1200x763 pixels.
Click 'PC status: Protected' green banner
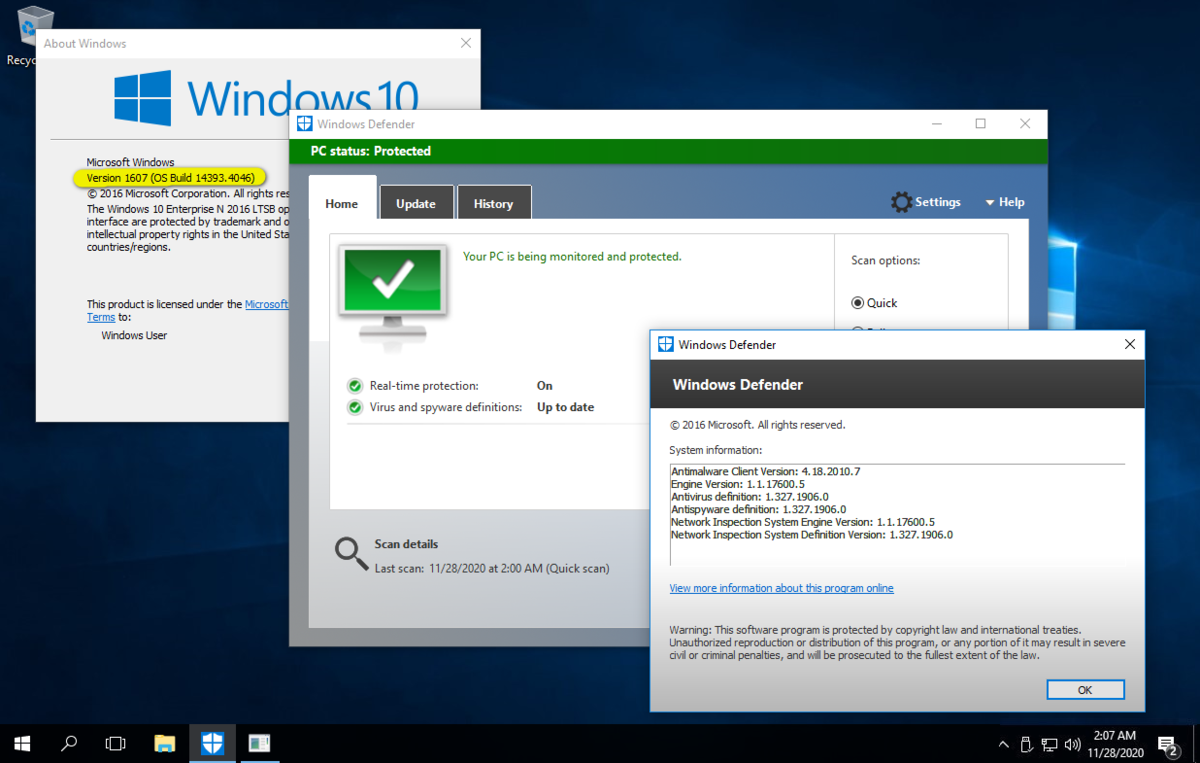click(668, 152)
